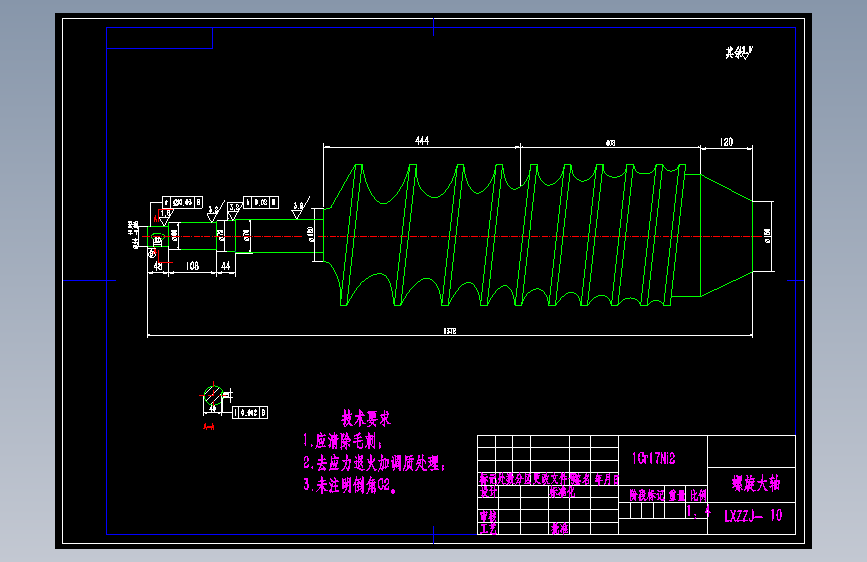The width and height of the screenshot is (867, 562).
Task: Click requirement "2.去应力退火加调质处理;"
Action: click(374, 463)
